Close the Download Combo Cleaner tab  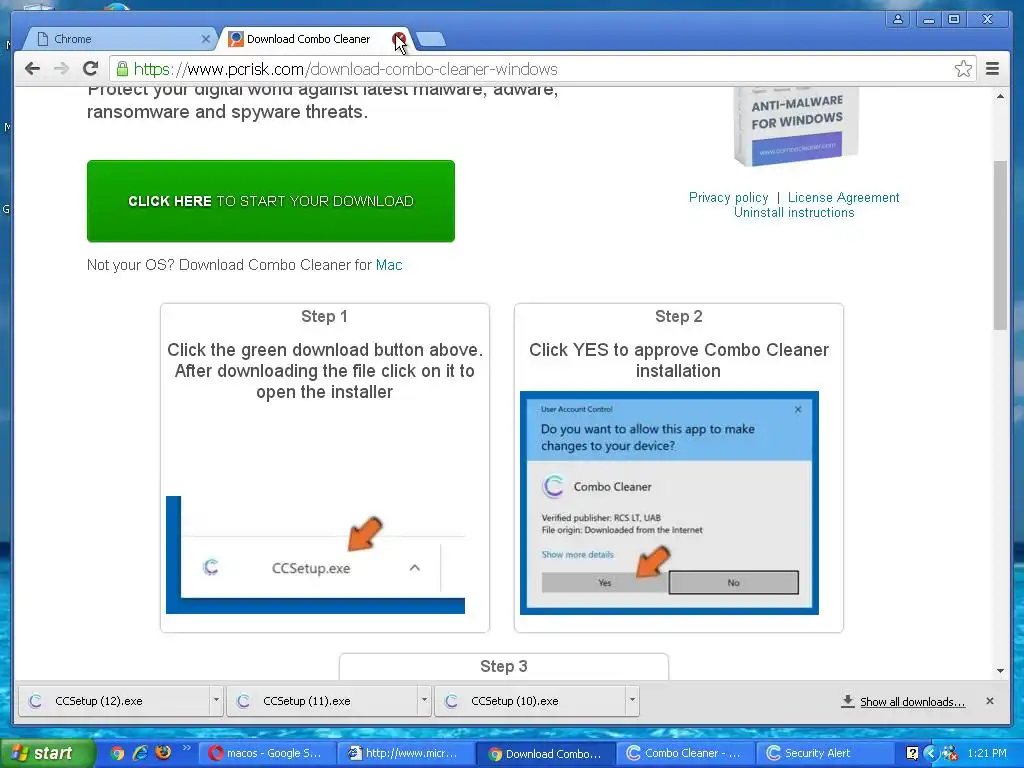click(398, 39)
